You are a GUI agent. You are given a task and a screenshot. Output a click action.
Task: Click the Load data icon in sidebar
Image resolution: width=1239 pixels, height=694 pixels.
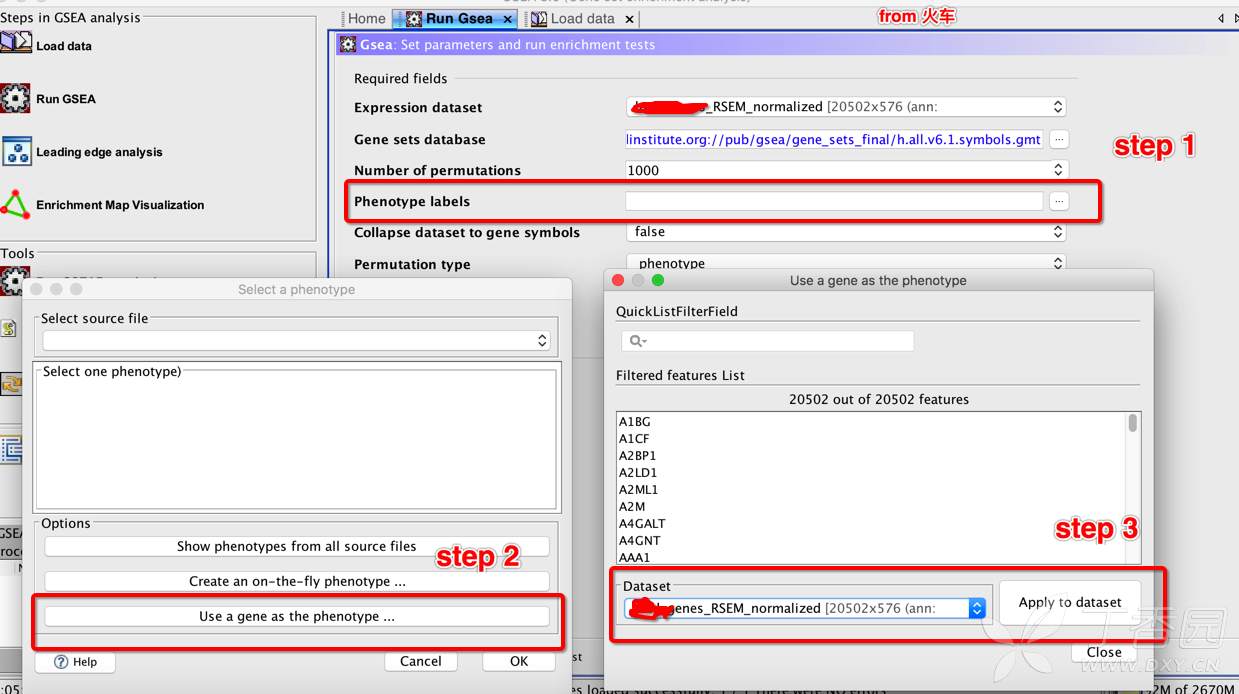click(16, 44)
